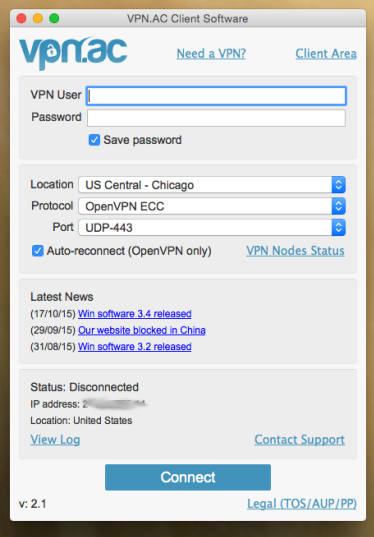The height and width of the screenshot is (537, 374).
Task: Open the Location list showing US Central - Chicago
Action: pos(212,185)
